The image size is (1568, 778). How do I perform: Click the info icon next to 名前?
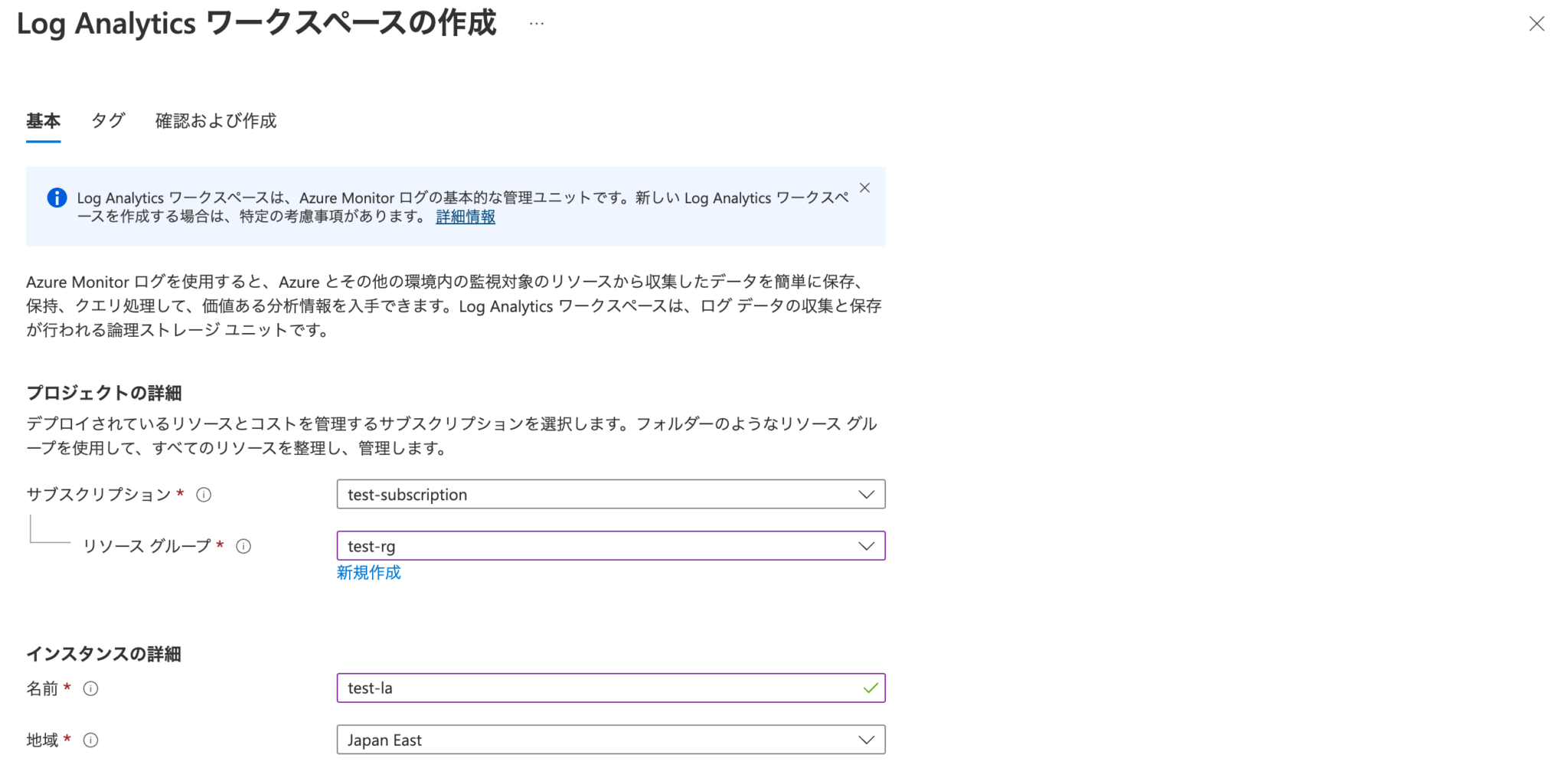[90, 688]
